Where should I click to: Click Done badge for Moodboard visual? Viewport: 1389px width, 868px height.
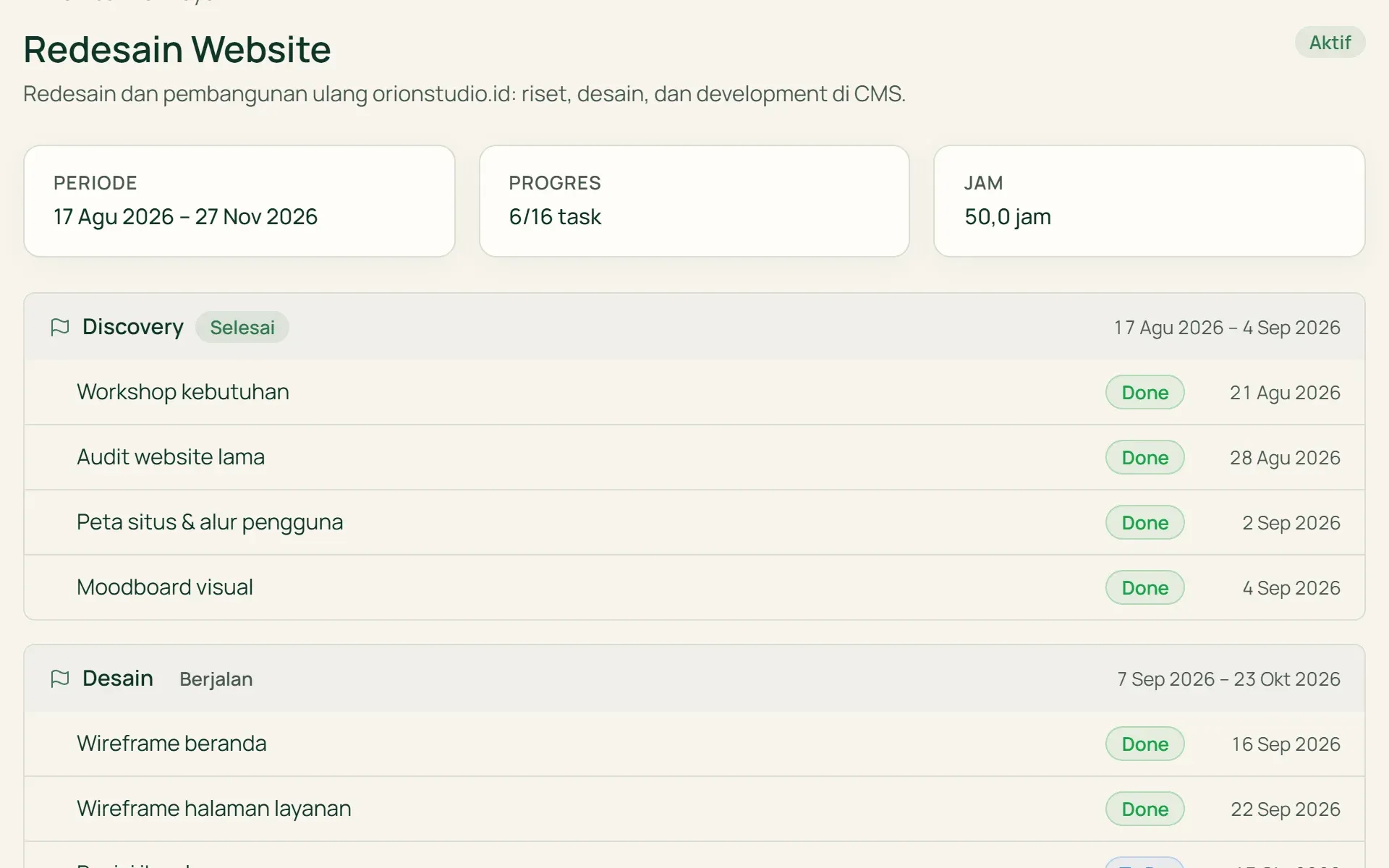(x=1144, y=587)
